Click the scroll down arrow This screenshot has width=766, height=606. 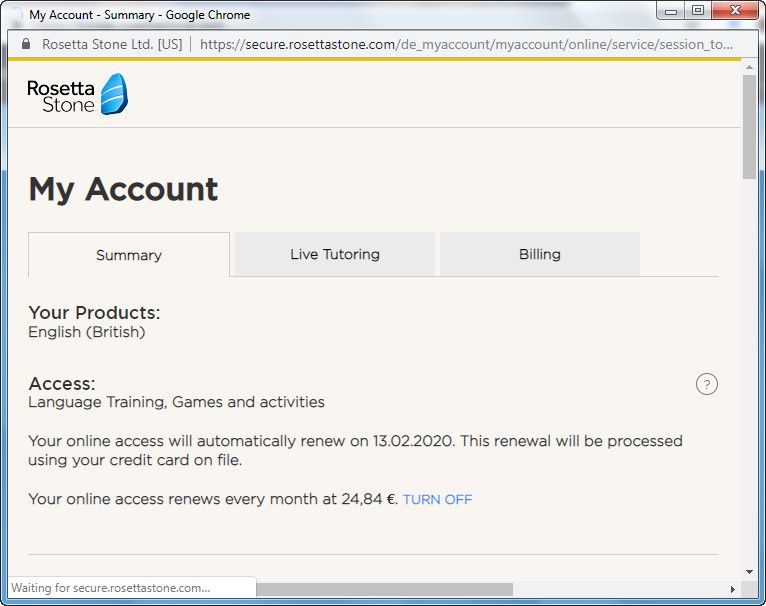click(x=749, y=572)
